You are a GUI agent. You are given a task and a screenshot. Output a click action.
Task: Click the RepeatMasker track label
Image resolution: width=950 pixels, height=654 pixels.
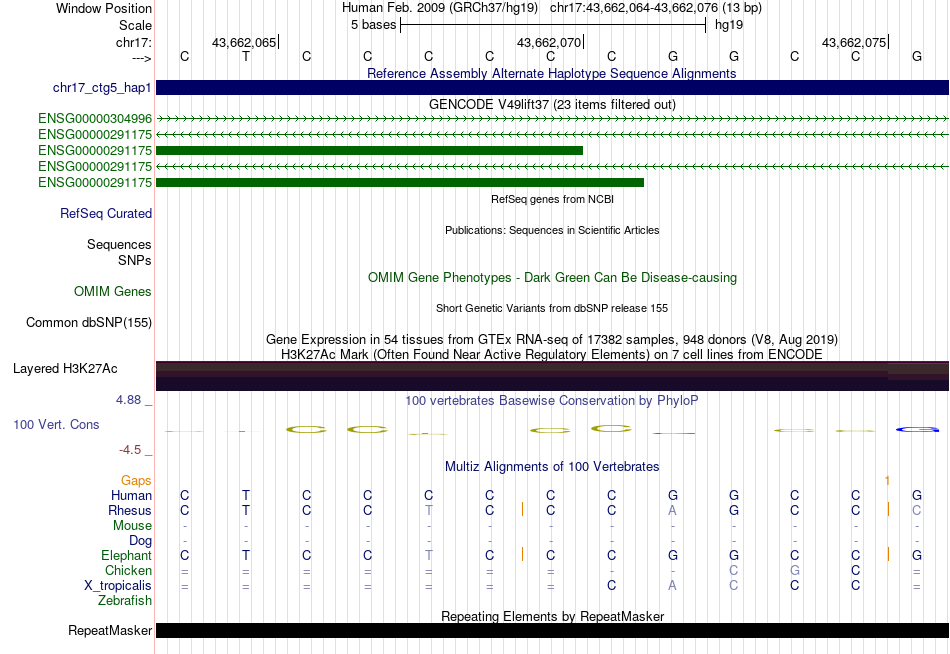(110, 630)
